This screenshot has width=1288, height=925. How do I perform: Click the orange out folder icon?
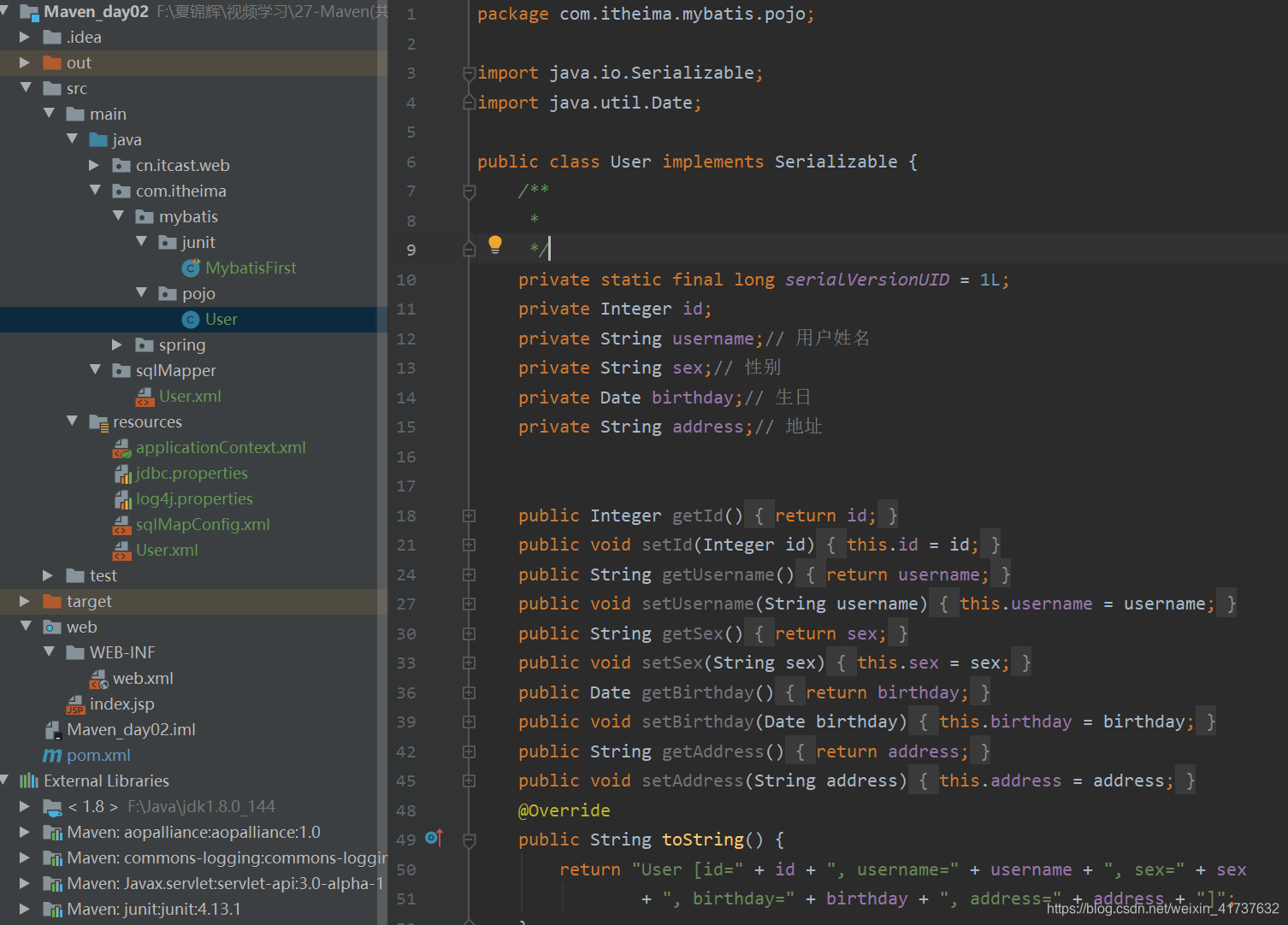[52, 62]
